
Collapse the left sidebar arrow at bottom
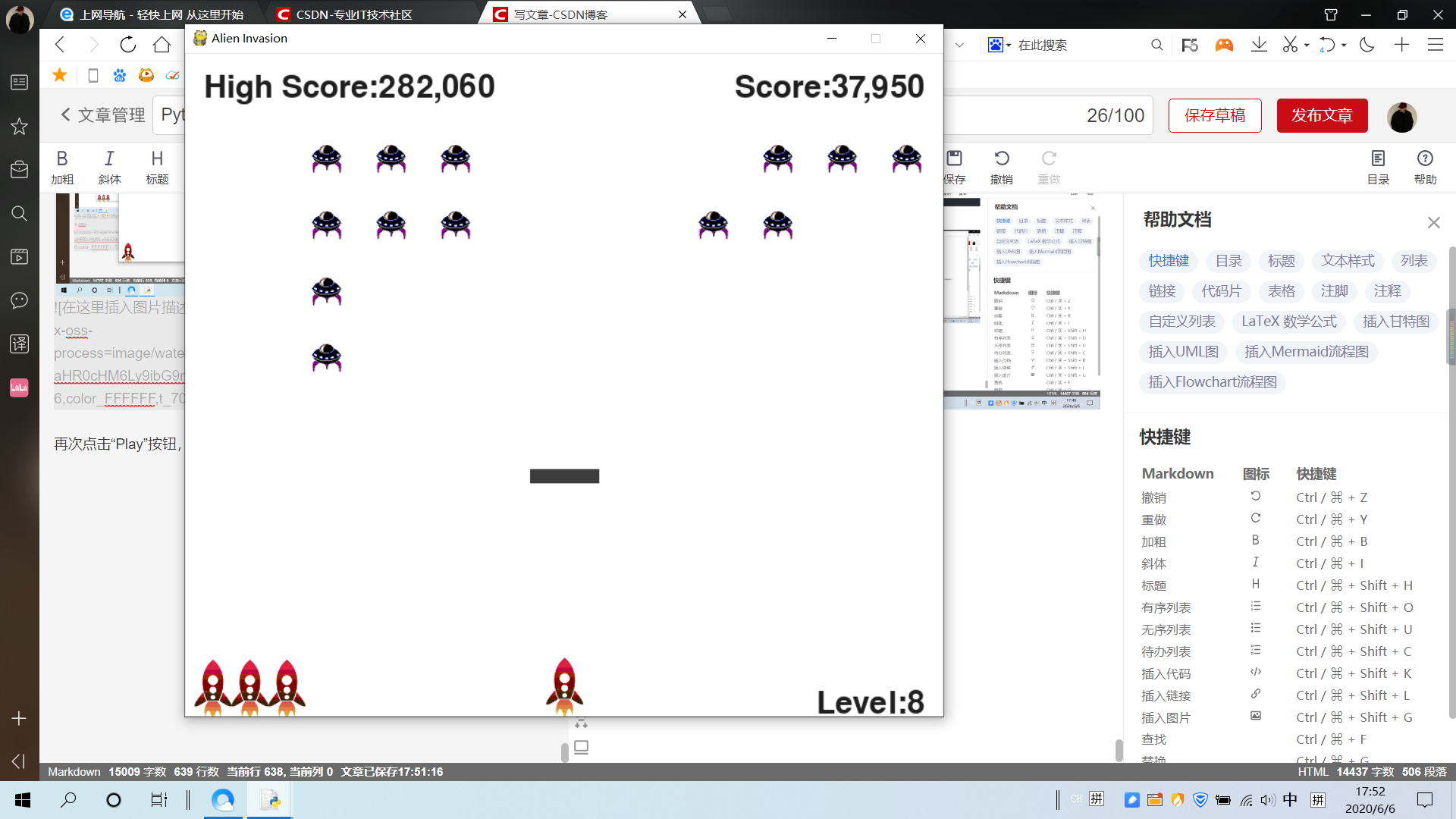click(19, 761)
